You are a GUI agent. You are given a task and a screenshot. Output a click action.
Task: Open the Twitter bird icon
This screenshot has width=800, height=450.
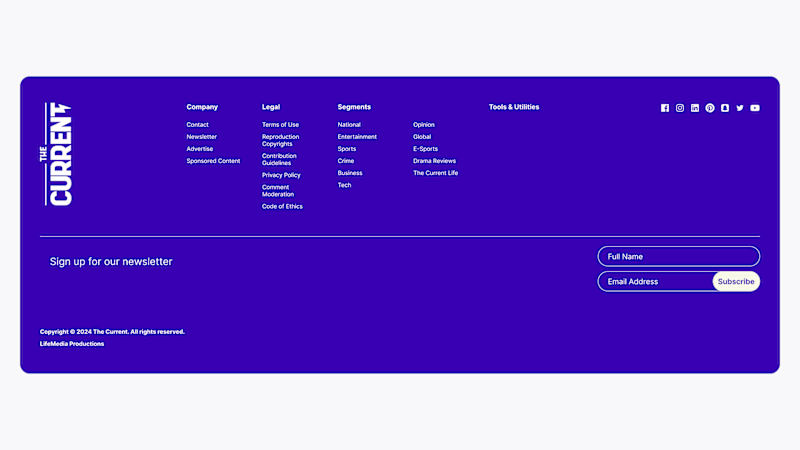(x=740, y=108)
